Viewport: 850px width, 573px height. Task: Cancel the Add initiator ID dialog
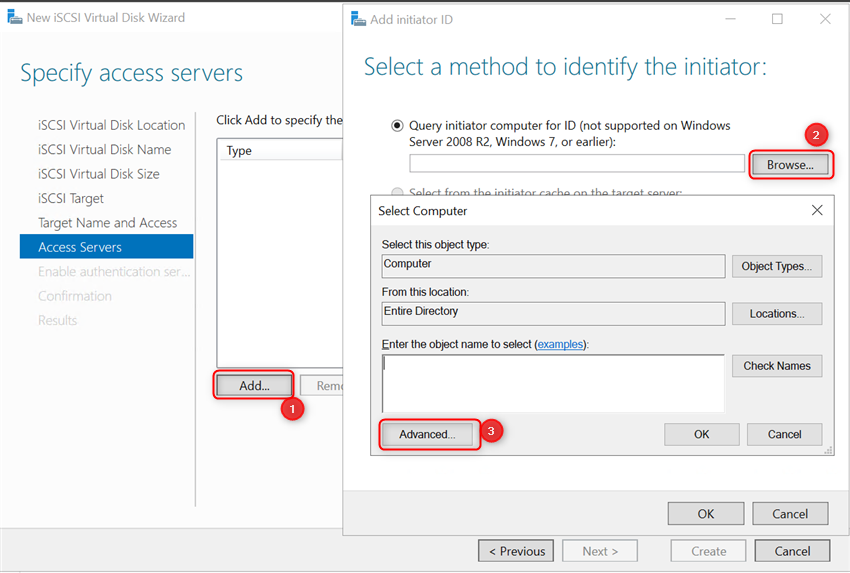tap(790, 513)
